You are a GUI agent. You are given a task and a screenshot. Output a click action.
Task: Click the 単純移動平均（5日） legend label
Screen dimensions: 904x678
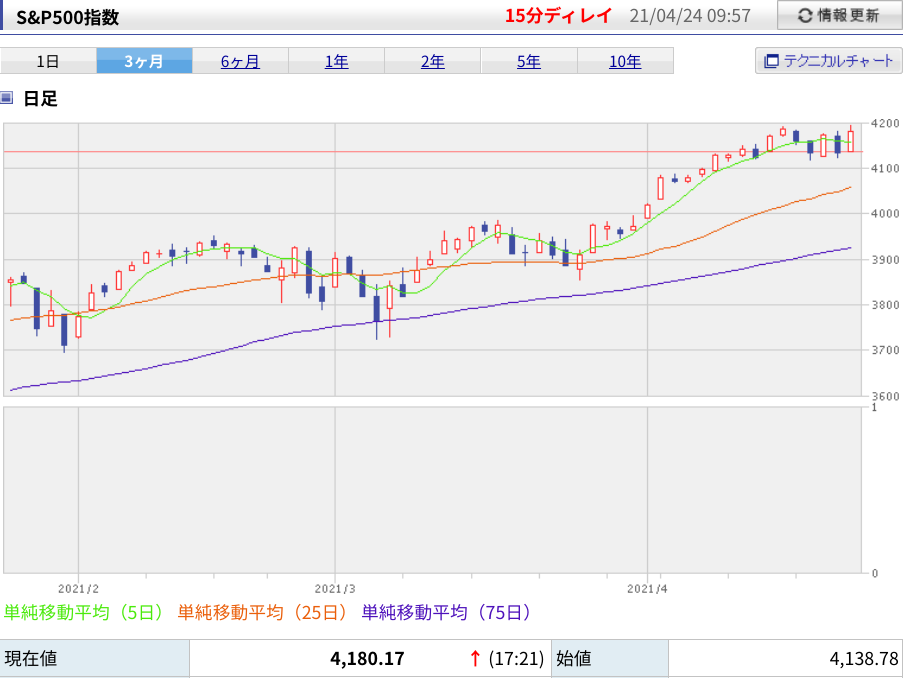pos(84,612)
